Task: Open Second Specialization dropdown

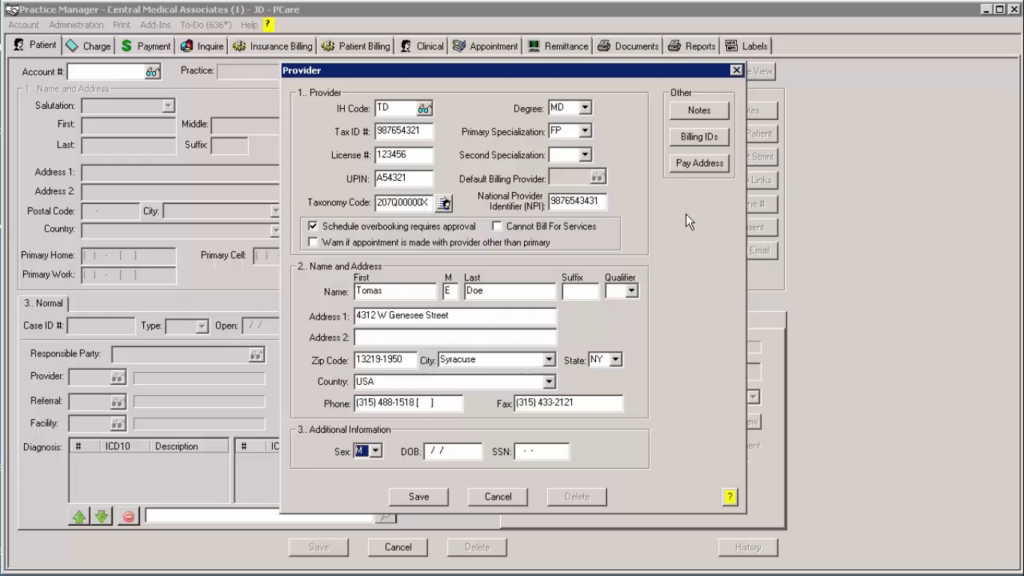Action: [585, 155]
